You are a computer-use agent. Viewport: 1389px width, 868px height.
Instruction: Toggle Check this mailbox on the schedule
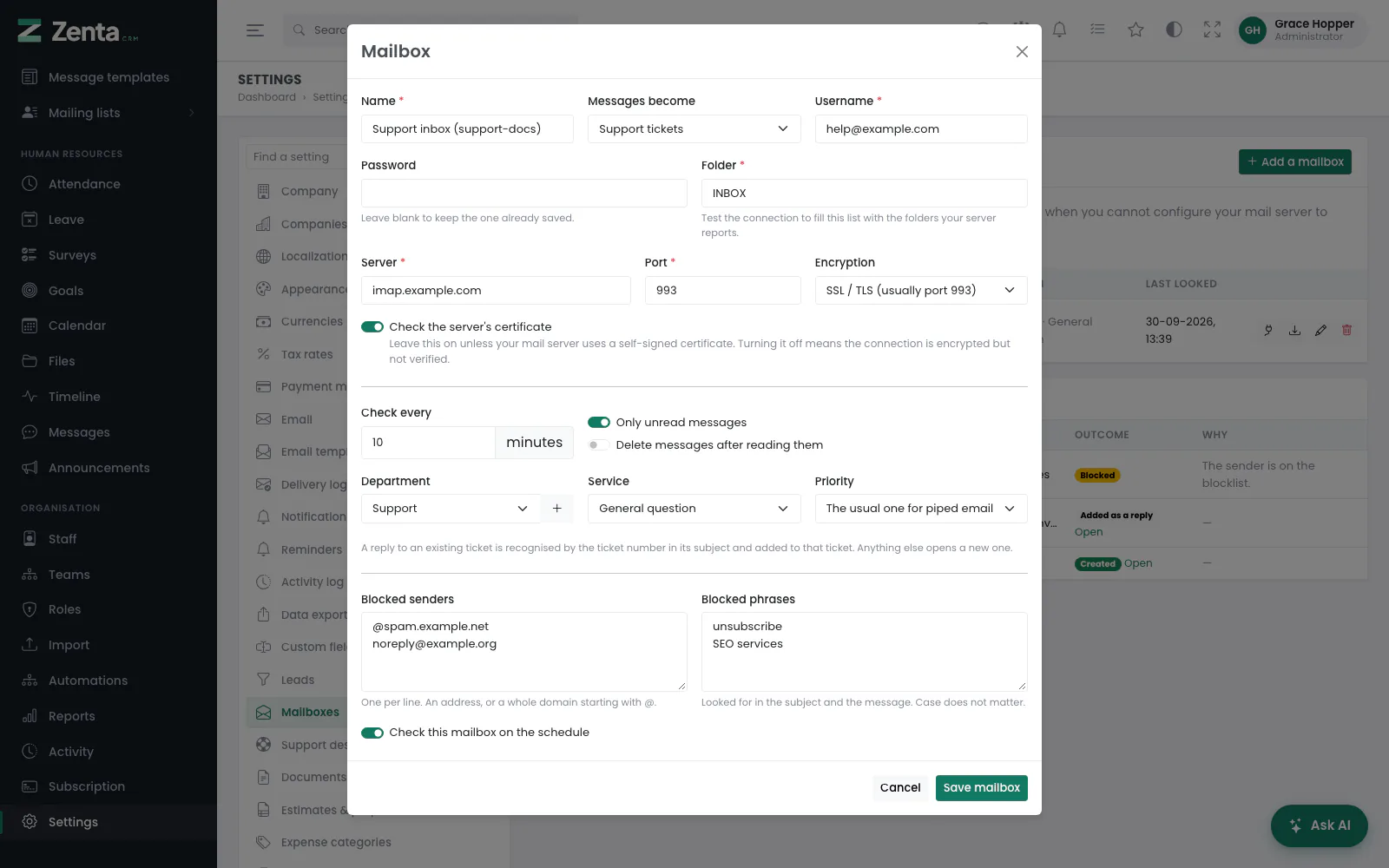point(372,733)
